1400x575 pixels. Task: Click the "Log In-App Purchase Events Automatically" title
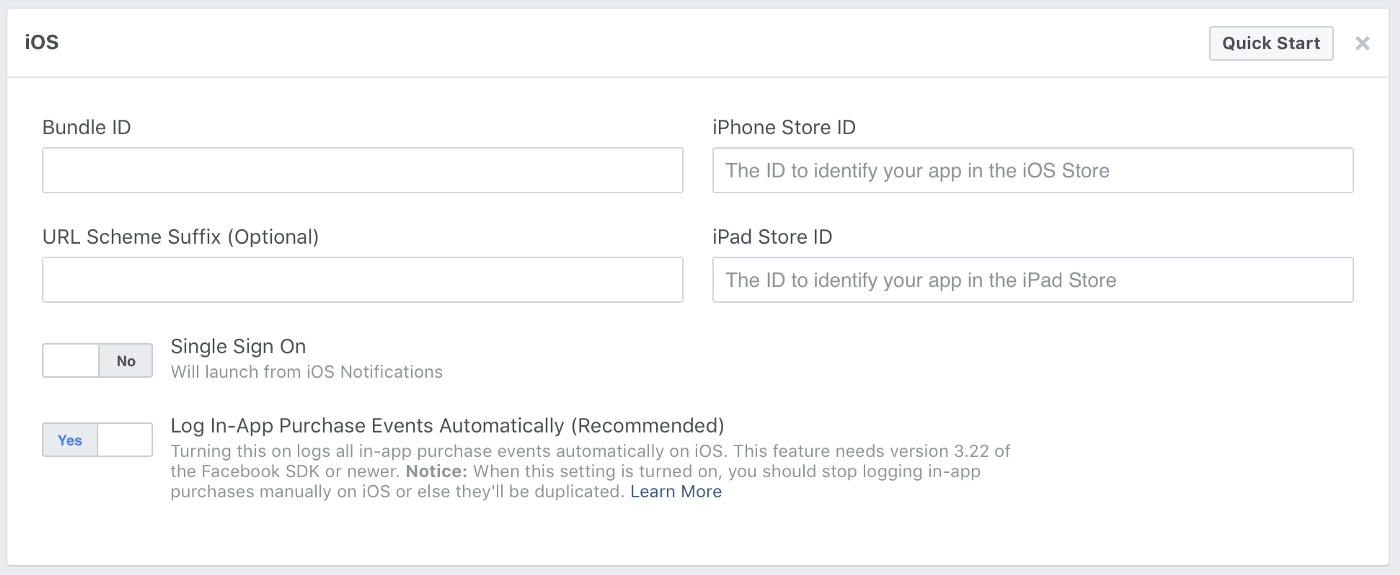coord(447,426)
